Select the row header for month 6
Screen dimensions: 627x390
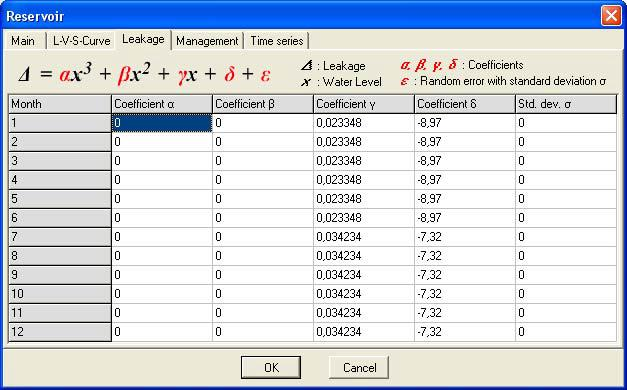pyautogui.click(x=60, y=218)
